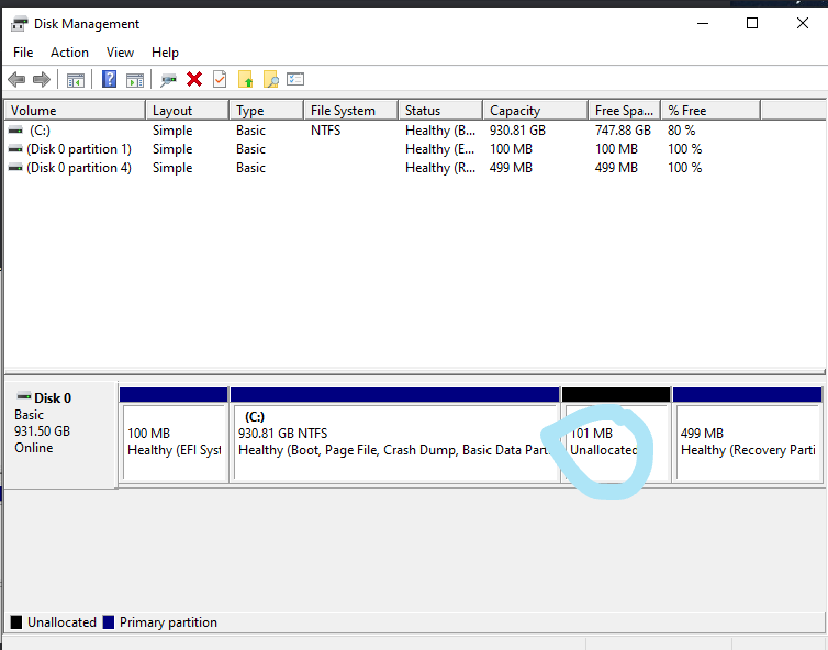828x650 pixels.
Task: Click the folder with green arrow icon
Action: [246, 80]
